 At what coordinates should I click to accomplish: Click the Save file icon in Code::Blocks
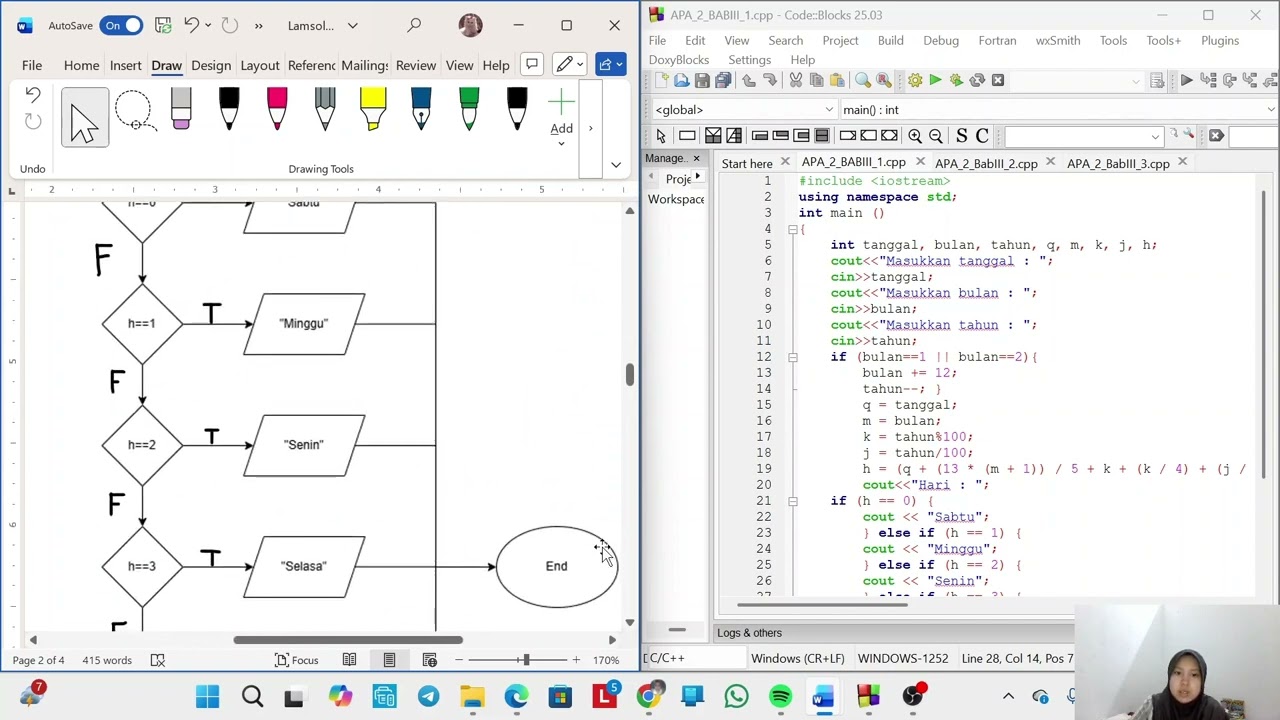(702, 80)
